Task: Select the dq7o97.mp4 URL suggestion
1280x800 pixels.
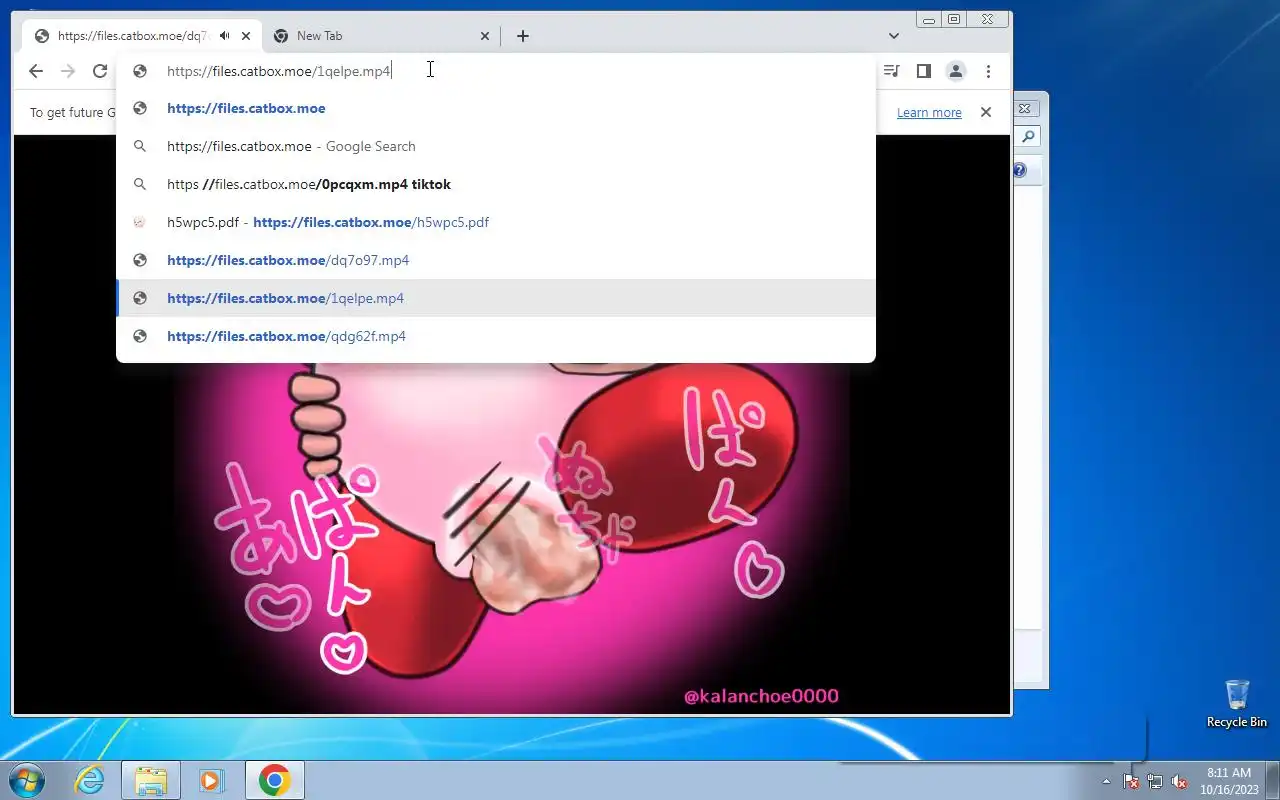Action: (x=496, y=260)
